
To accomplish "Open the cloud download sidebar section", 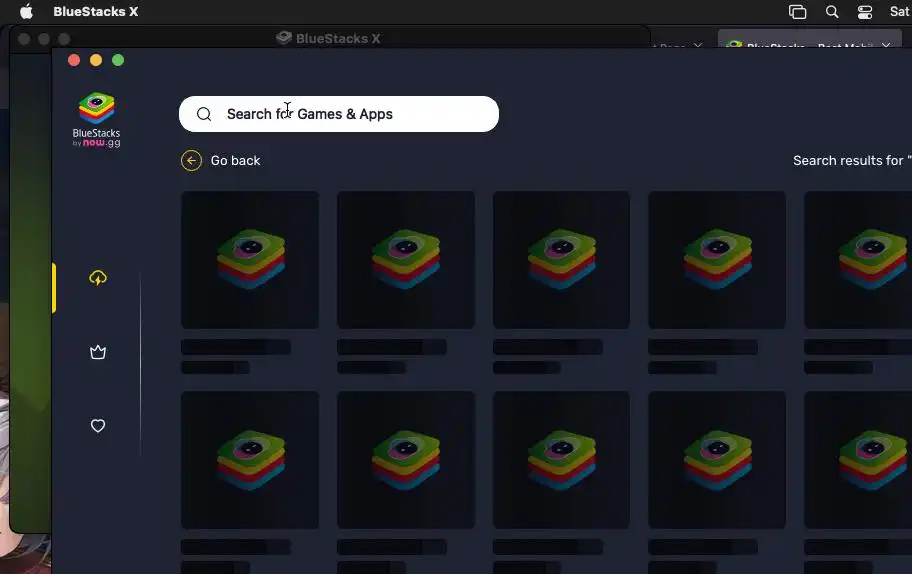I will (x=98, y=278).
